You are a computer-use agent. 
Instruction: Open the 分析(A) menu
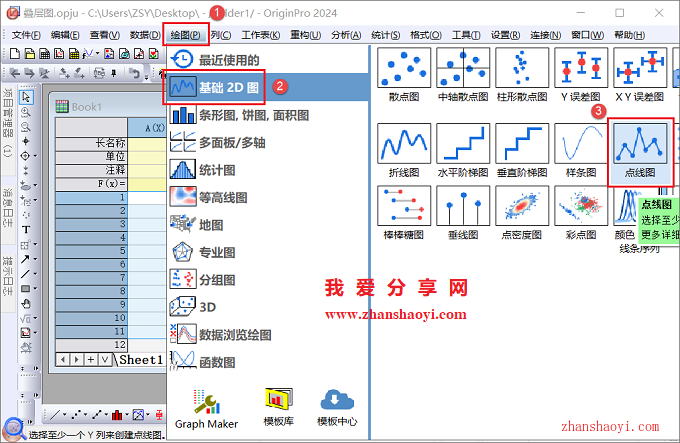pyautogui.click(x=346, y=35)
